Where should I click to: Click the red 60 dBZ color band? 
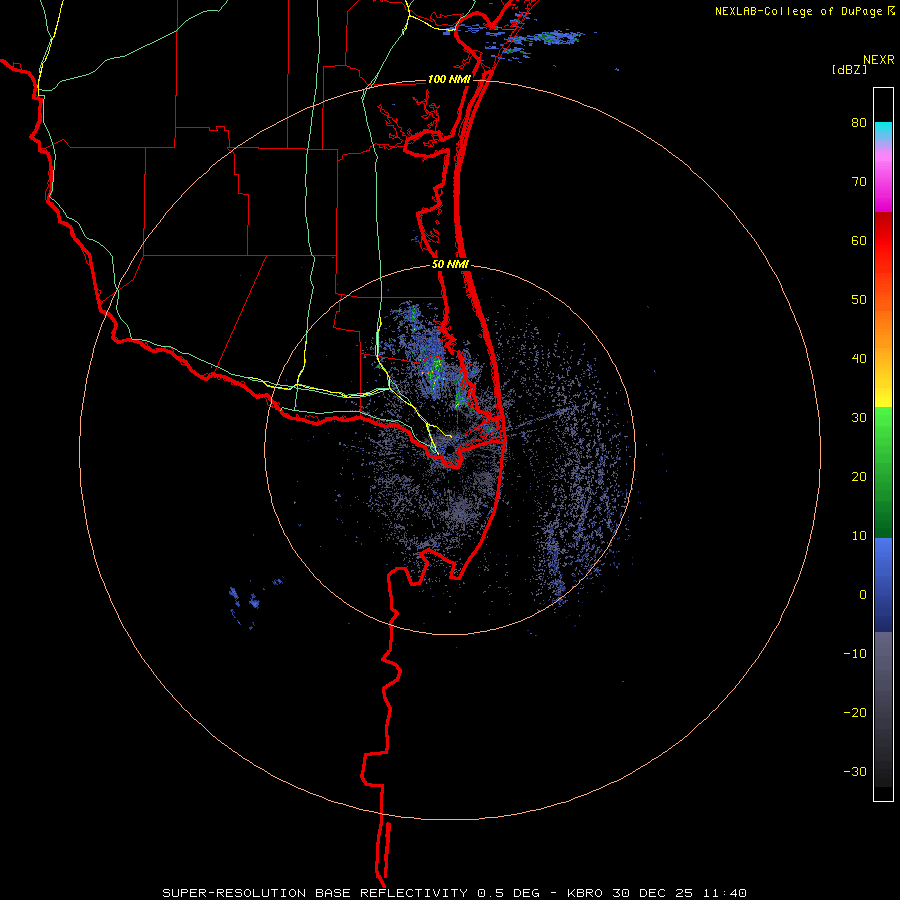(883, 241)
